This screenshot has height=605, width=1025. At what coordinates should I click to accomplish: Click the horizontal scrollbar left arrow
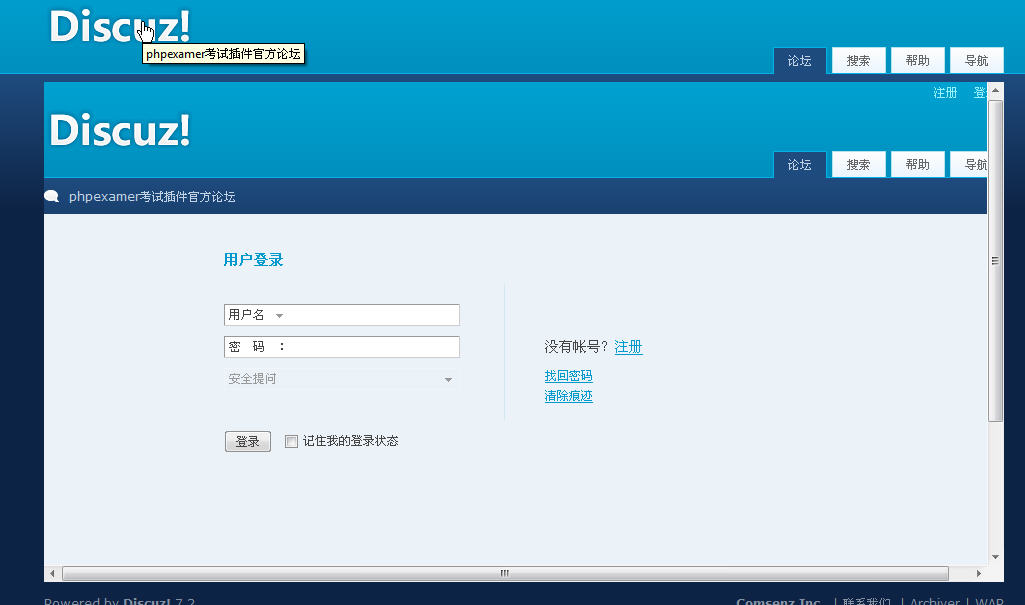click(52, 574)
